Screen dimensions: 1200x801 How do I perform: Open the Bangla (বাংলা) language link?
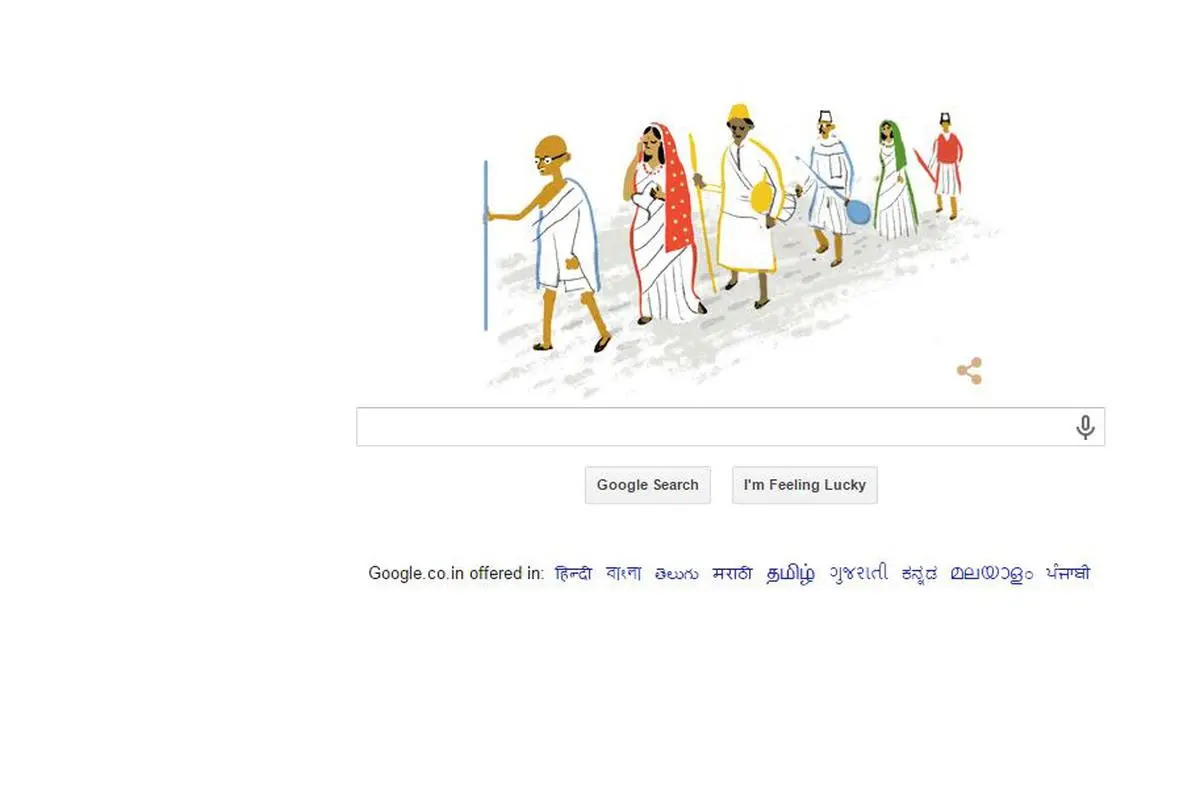pos(624,573)
